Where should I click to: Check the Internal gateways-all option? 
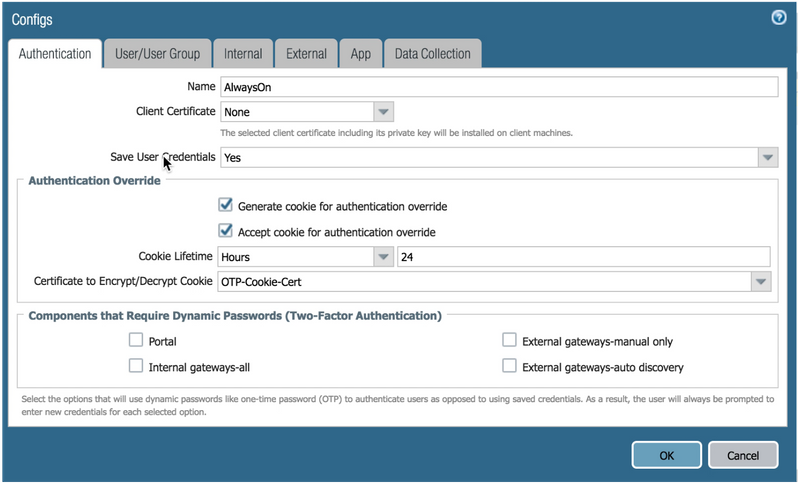click(137, 366)
